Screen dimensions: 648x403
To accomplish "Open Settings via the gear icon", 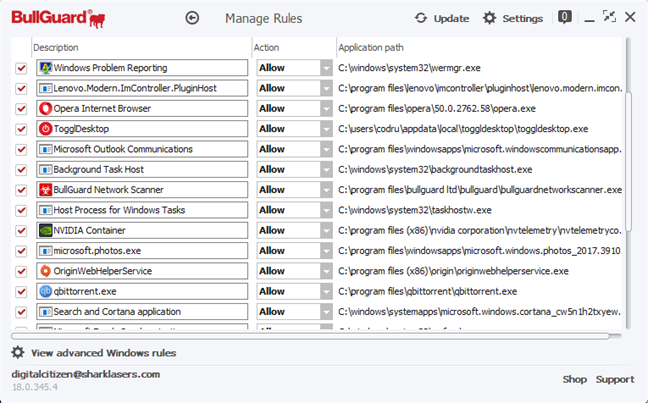I will click(489, 18).
